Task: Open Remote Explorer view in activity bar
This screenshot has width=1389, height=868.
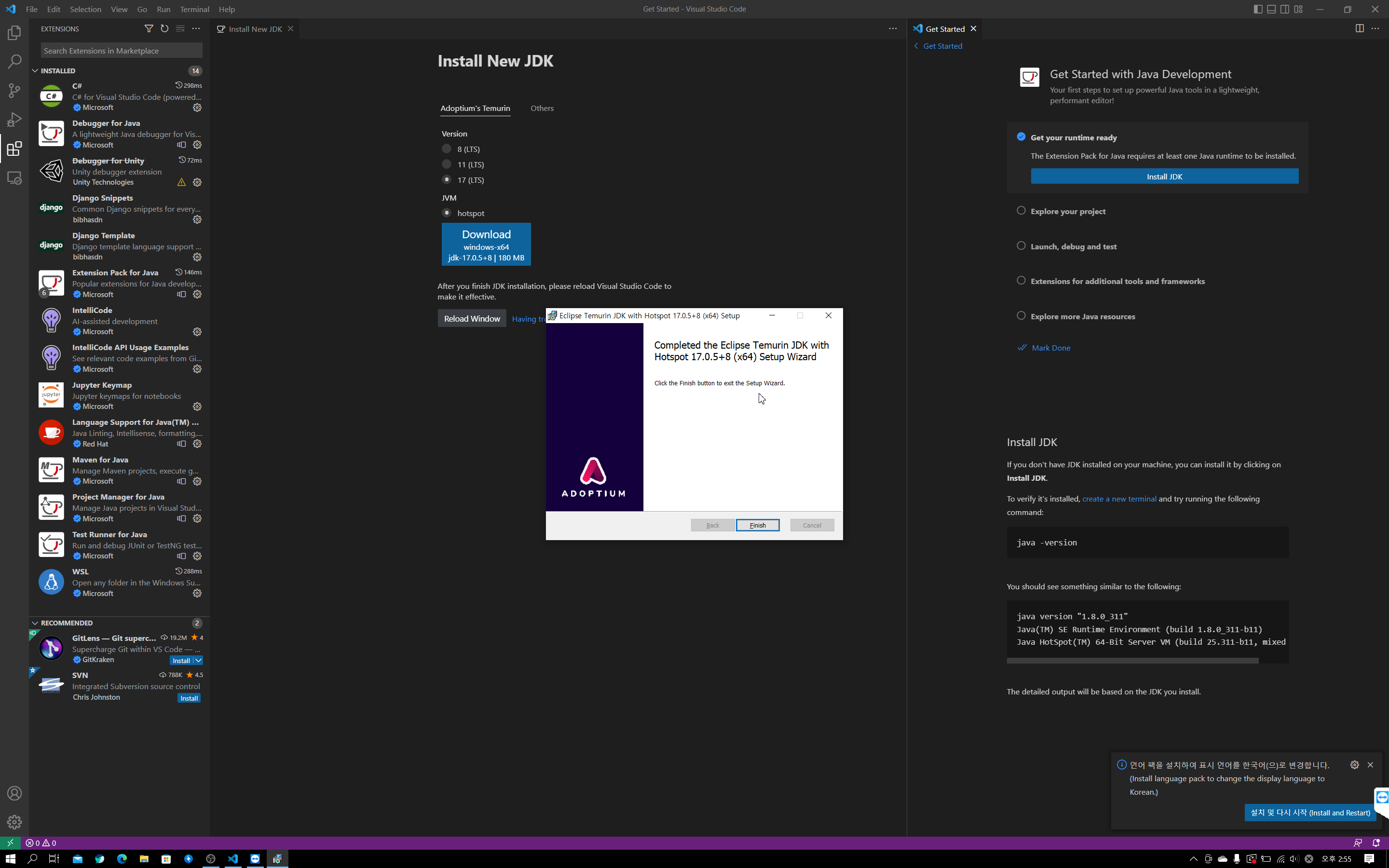Action: click(x=14, y=178)
